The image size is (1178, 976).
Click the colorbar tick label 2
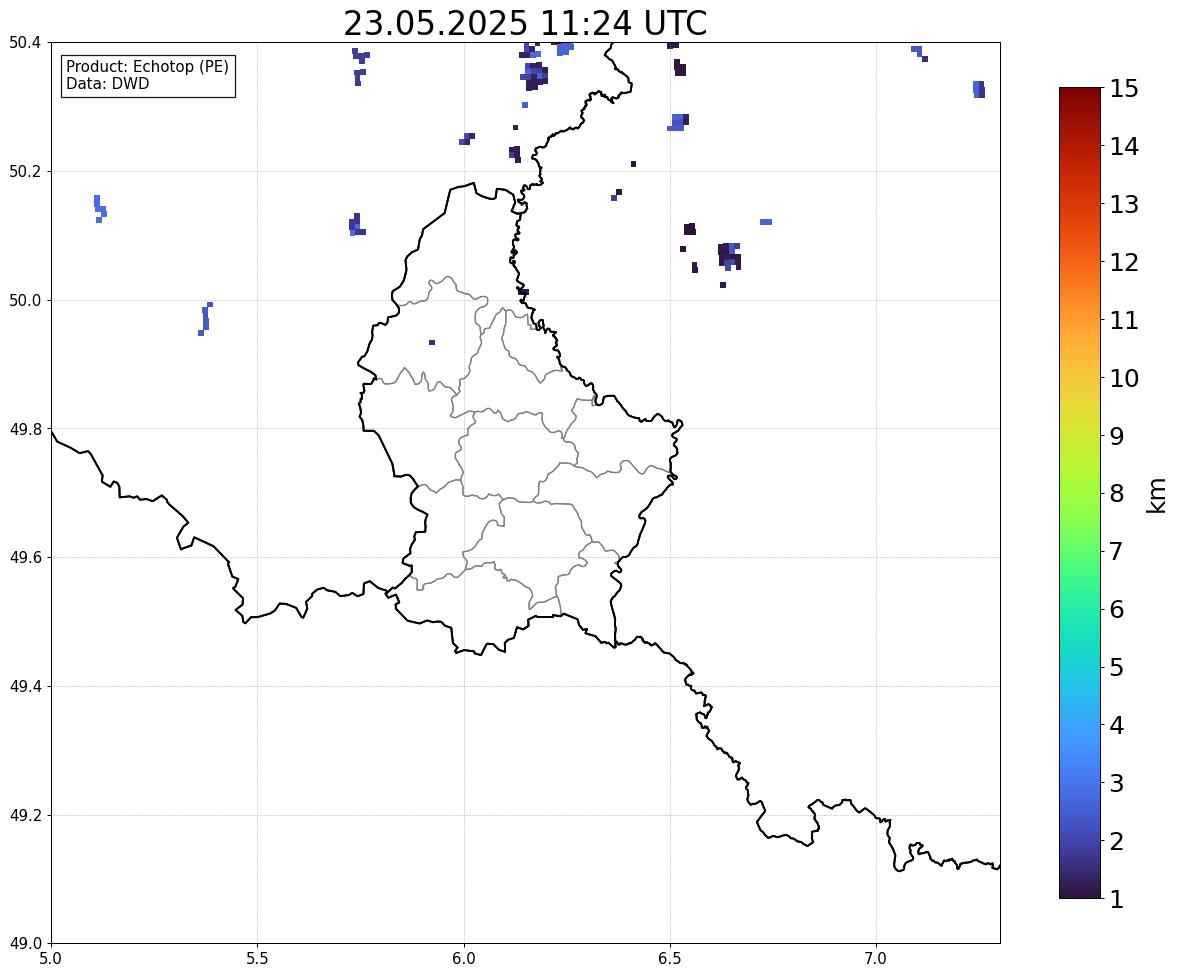click(1116, 841)
